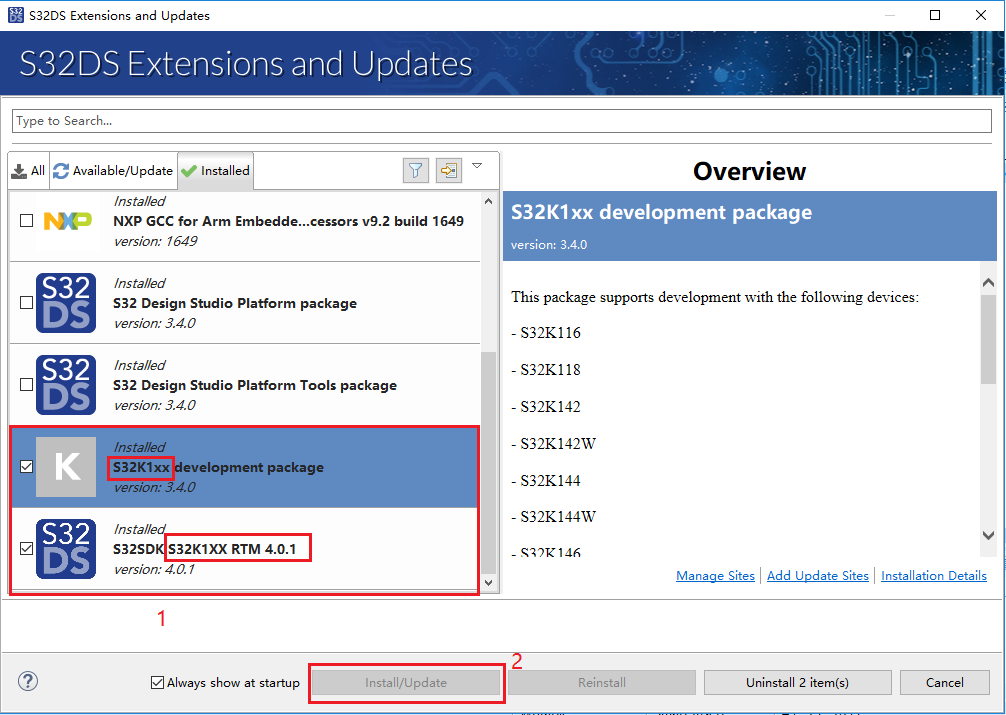Click the gray K icon of S32K1xx package
The image size is (1006, 715).
tap(66, 467)
